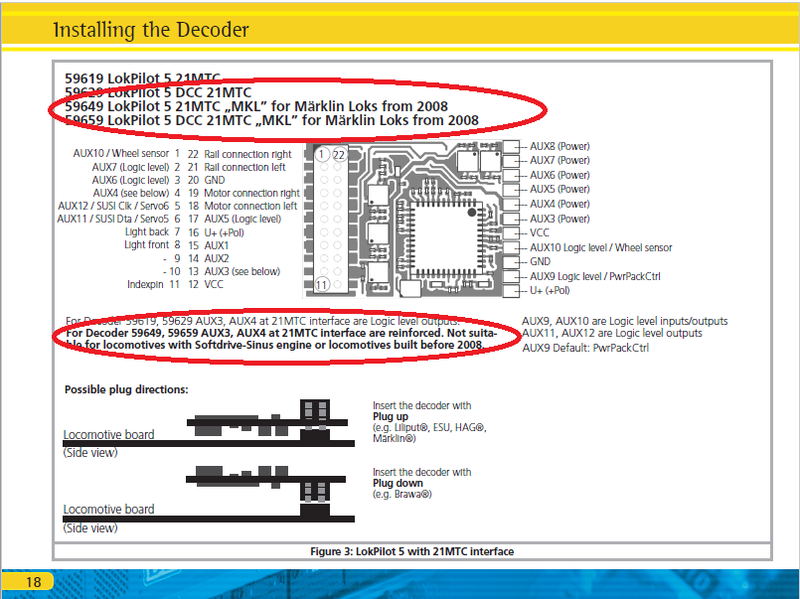Image resolution: width=800 pixels, height=599 pixels.
Task: Click 'AUX6 (Logic level)' pin 3 label
Action: [x=130, y=180]
